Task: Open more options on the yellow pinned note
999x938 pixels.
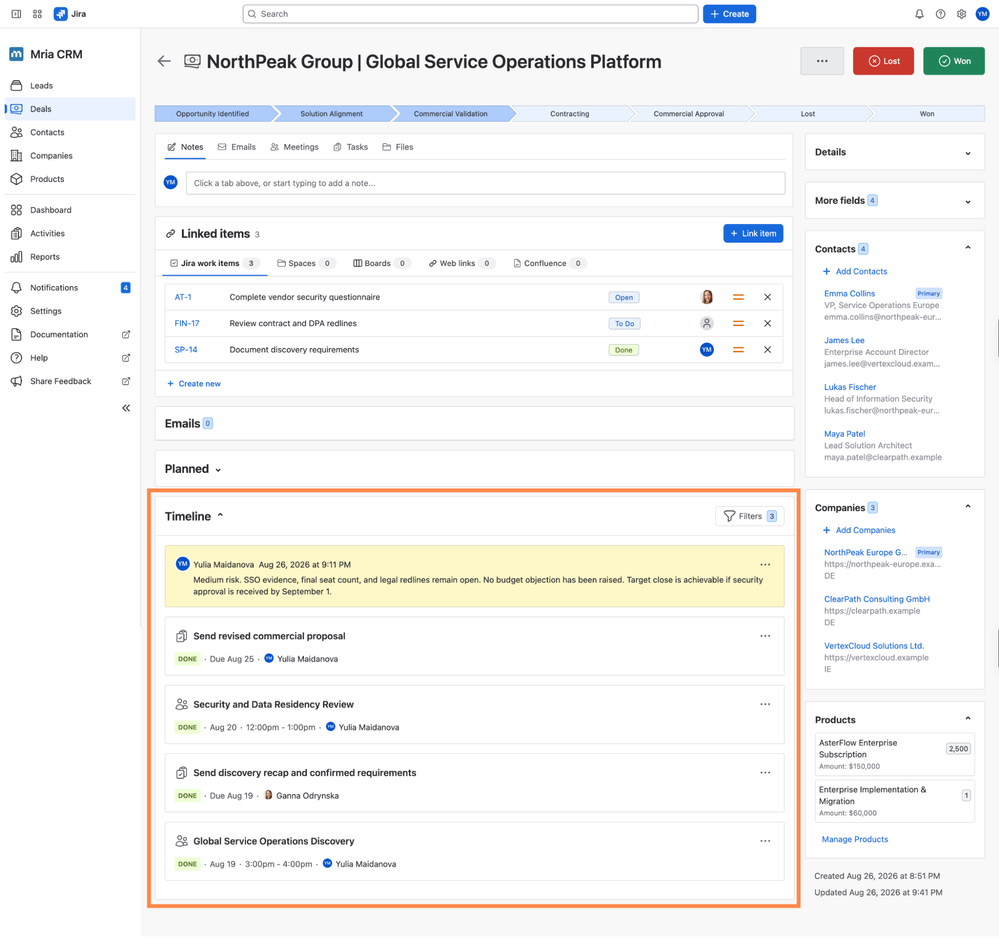Action: (x=765, y=565)
